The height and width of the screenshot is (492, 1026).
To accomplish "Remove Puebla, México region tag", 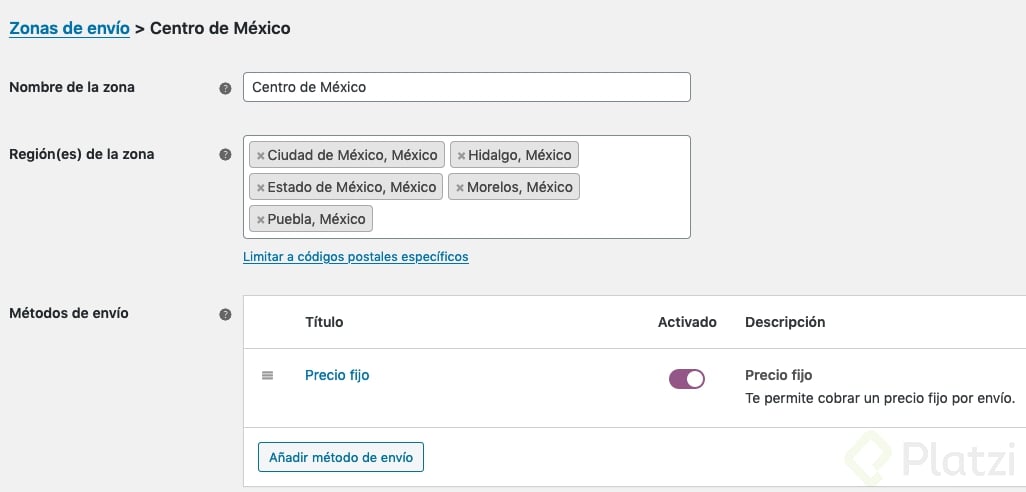I will 261,220.
